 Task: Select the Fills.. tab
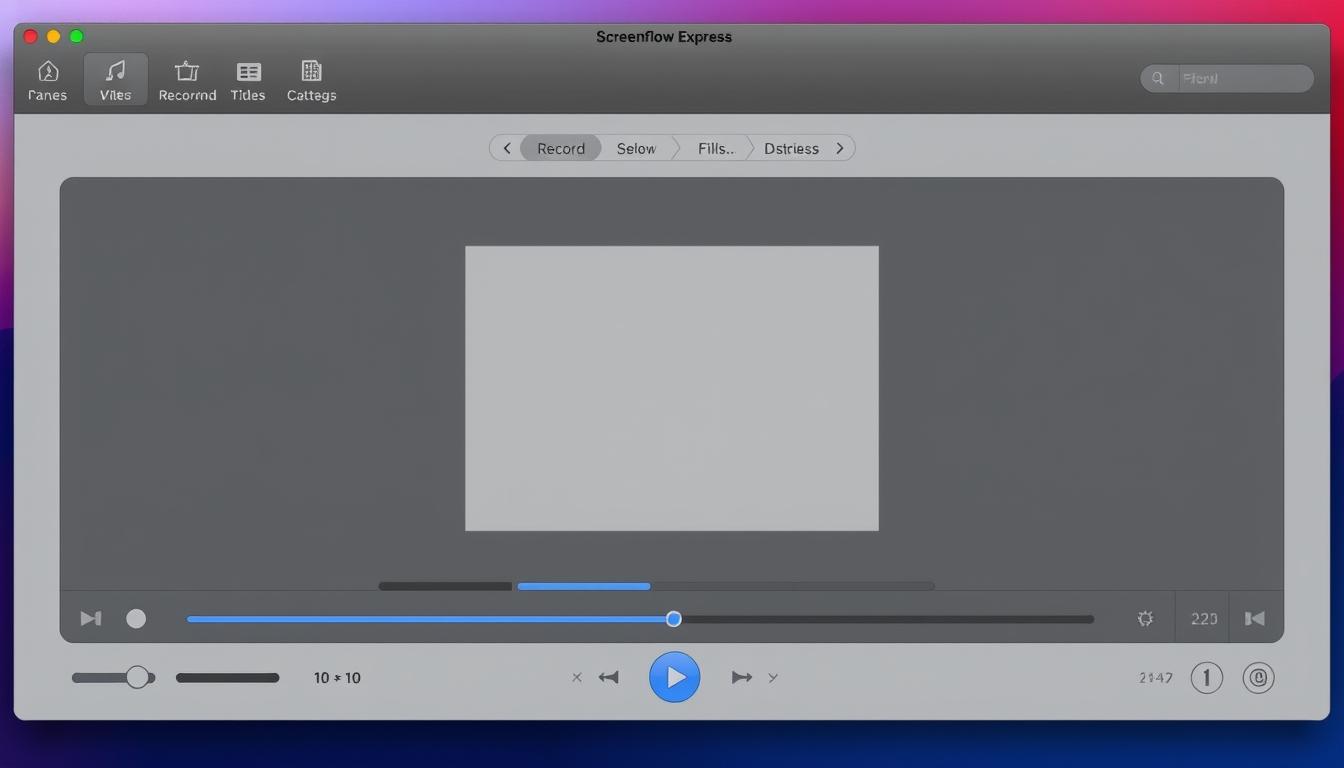715,148
